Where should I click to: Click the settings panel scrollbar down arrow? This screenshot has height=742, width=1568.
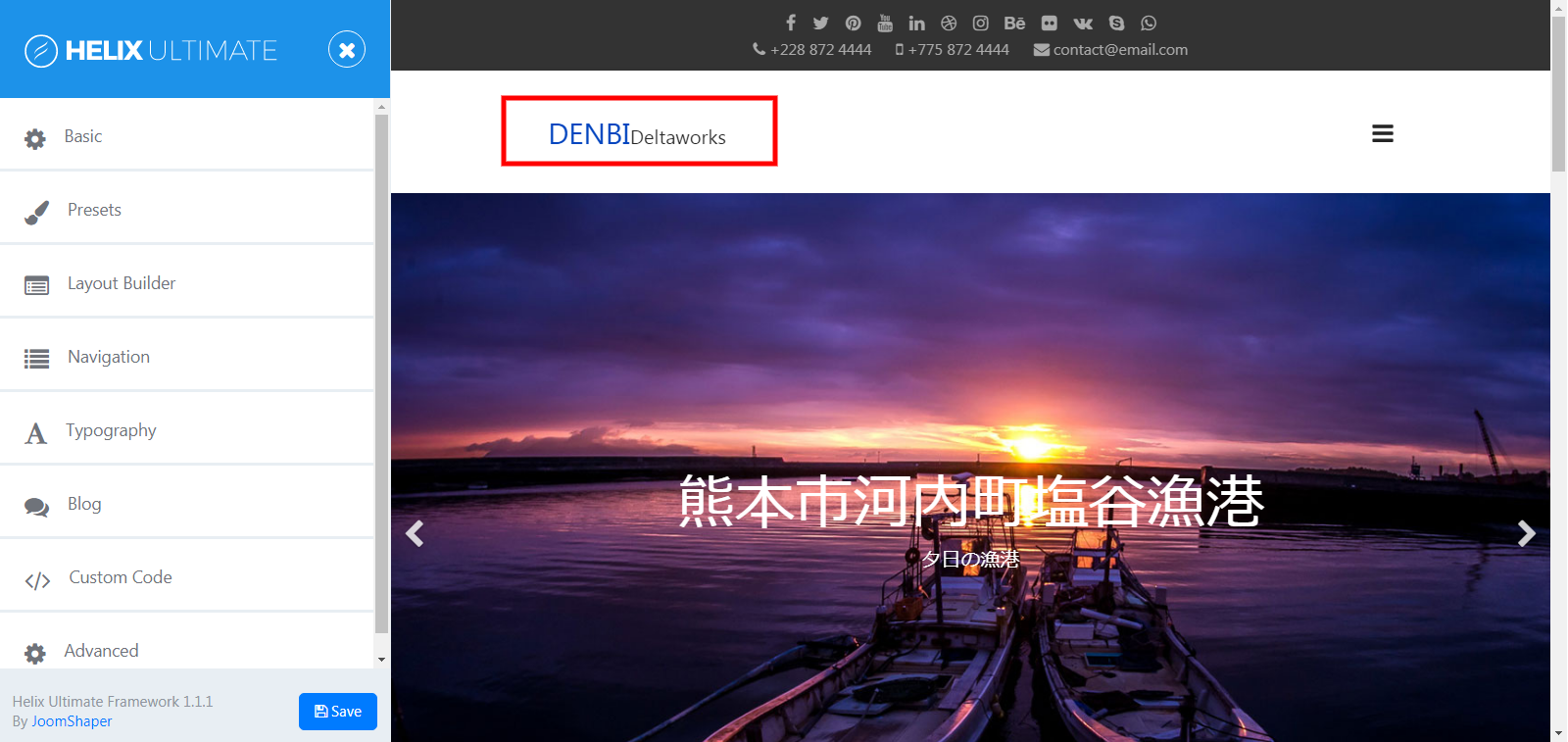[x=381, y=660]
